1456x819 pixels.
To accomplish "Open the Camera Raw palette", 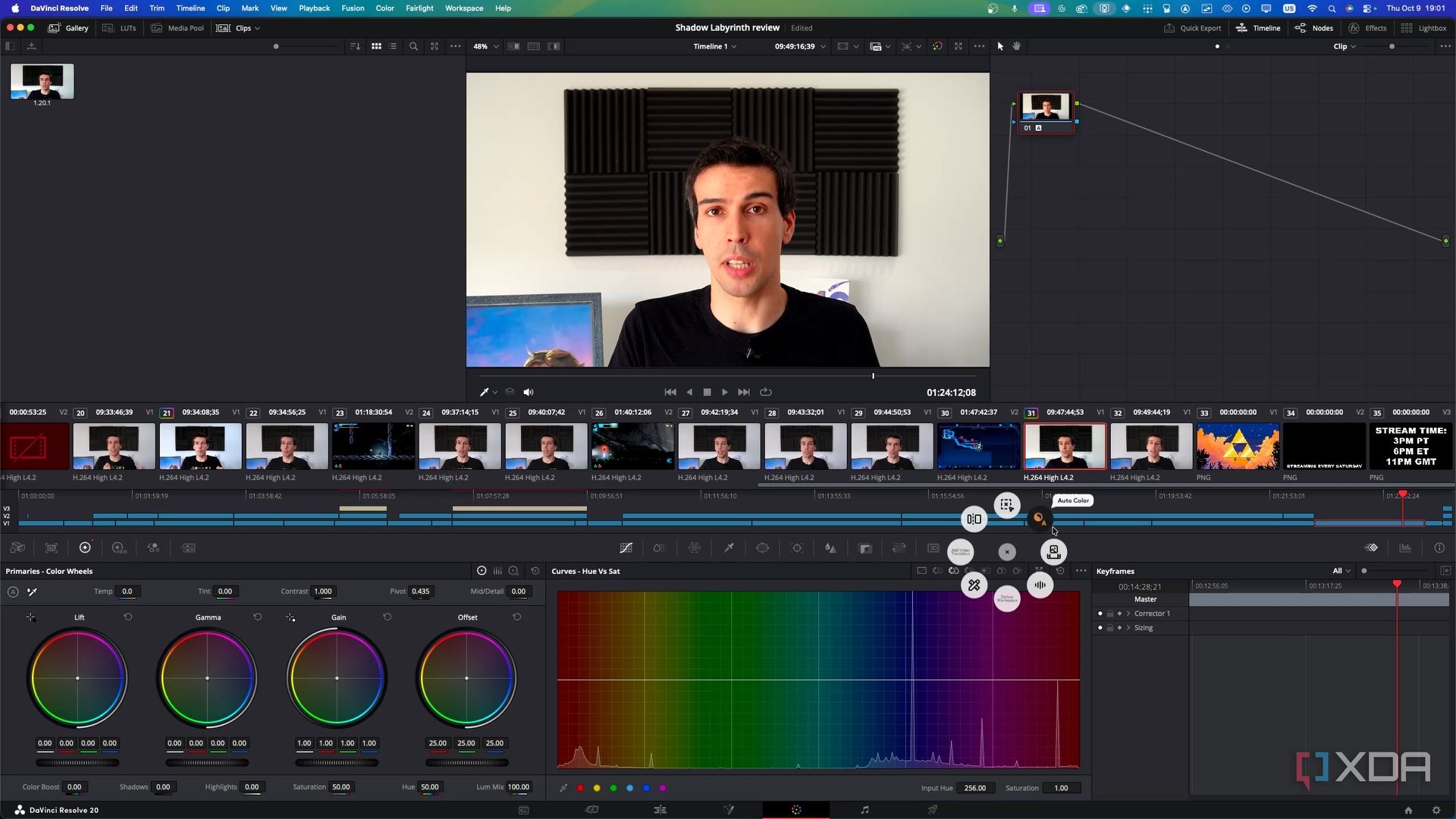I will (17, 548).
